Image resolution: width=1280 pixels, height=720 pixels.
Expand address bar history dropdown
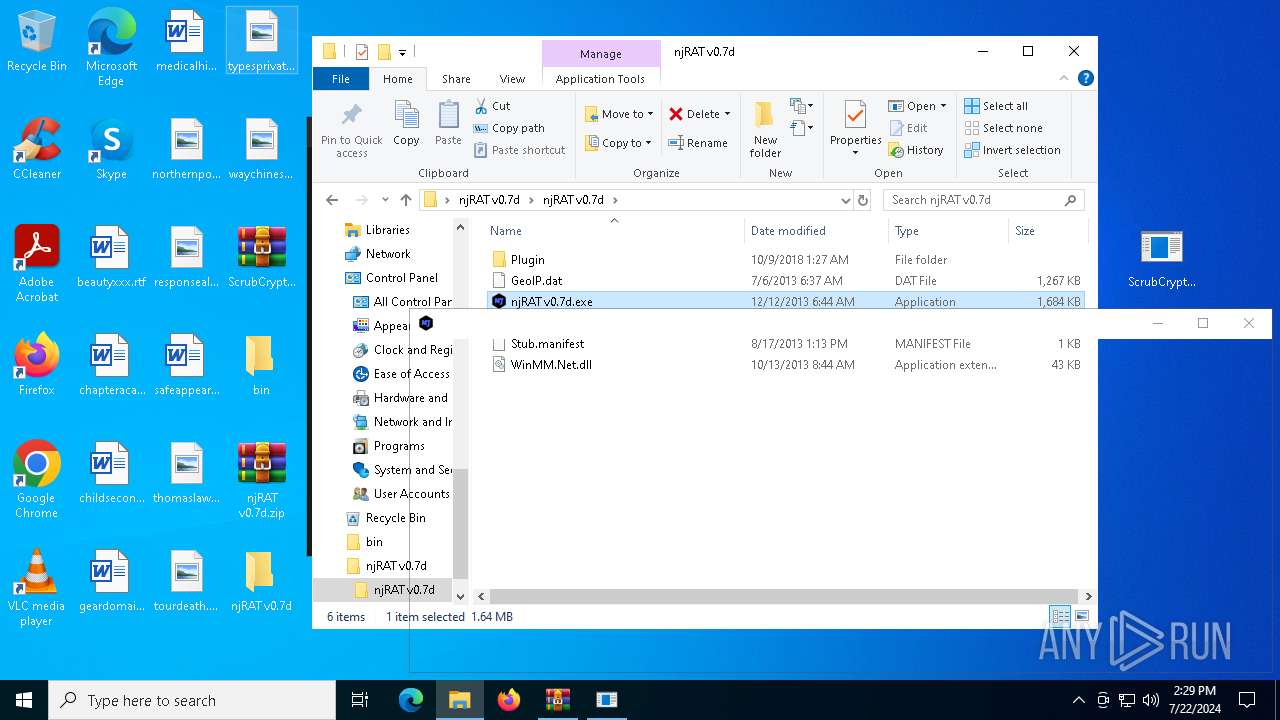pyautogui.click(x=847, y=200)
